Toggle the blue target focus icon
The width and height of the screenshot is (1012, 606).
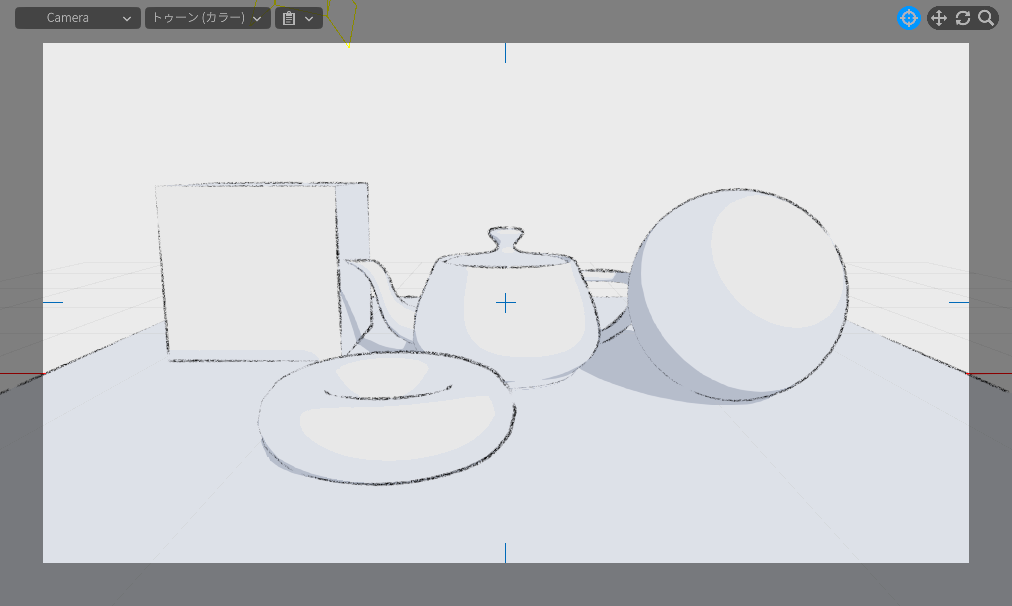[x=908, y=18]
